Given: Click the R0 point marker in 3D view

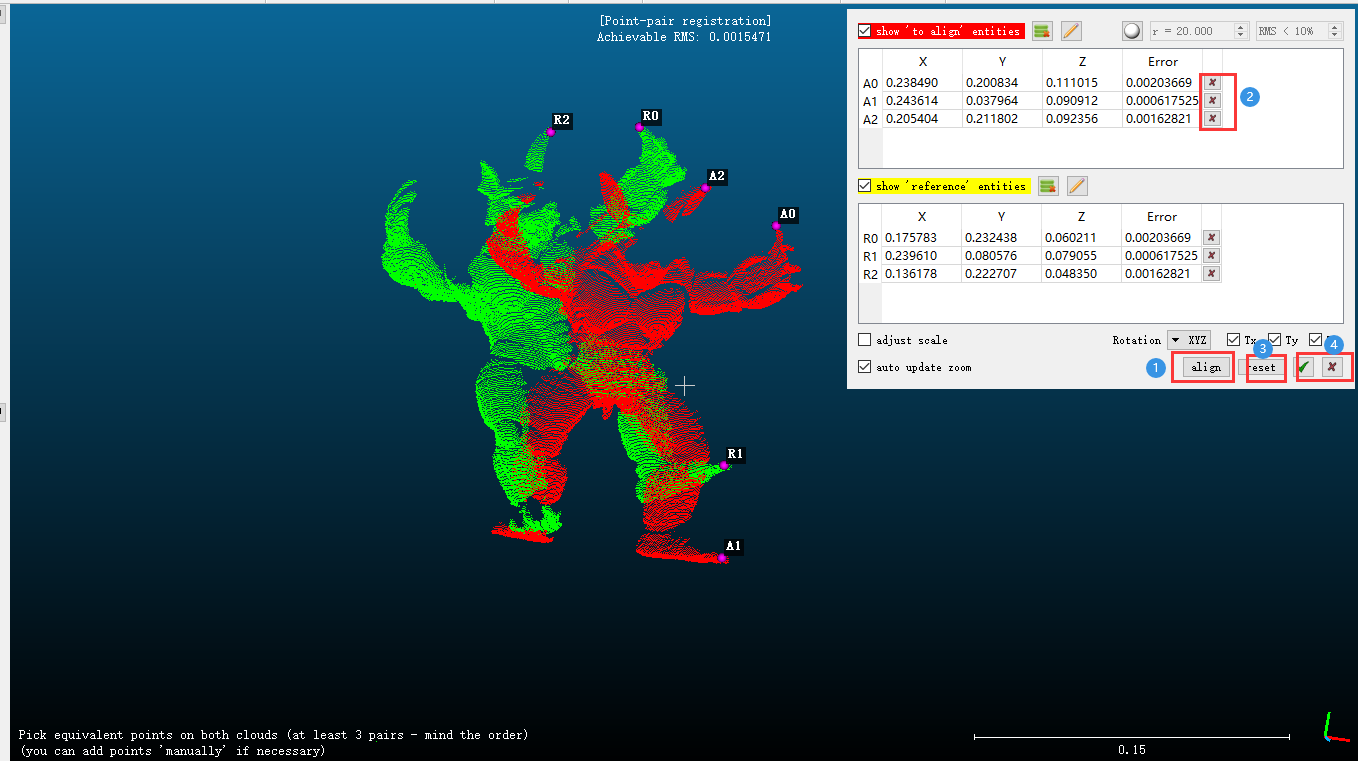Looking at the screenshot, I should coord(638,127).
